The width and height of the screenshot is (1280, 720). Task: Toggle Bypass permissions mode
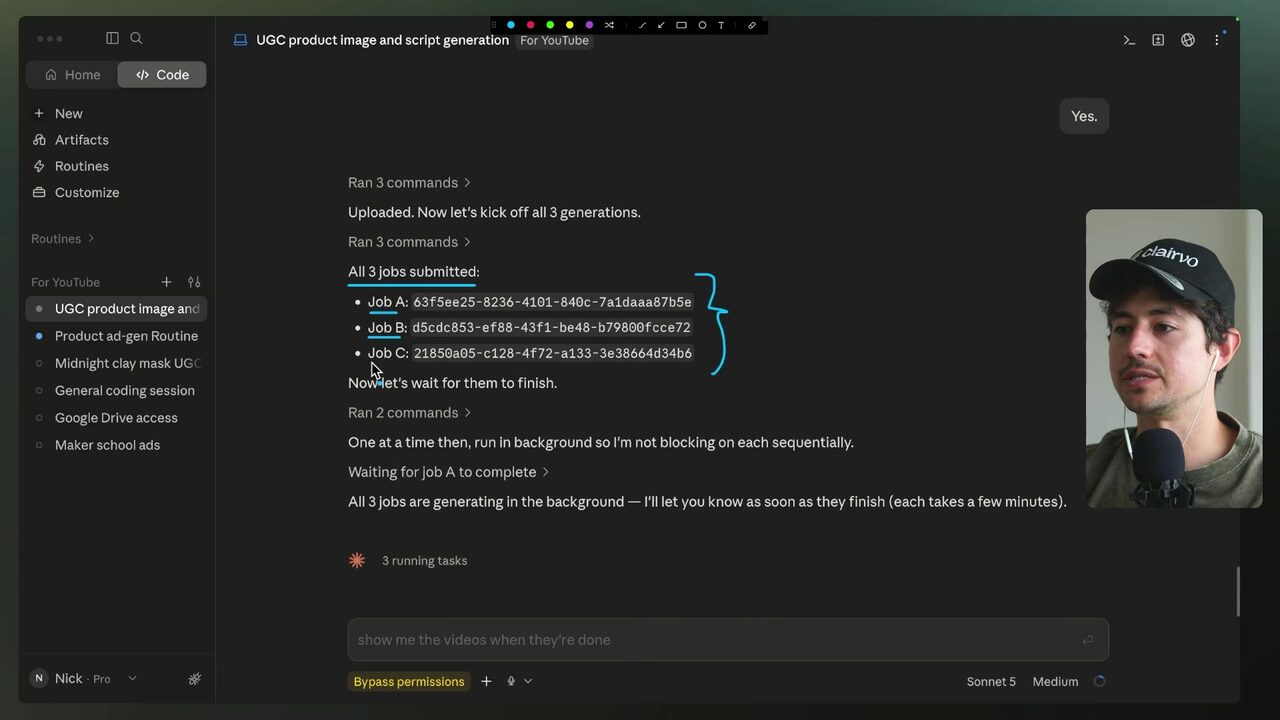tap(409, 681)
